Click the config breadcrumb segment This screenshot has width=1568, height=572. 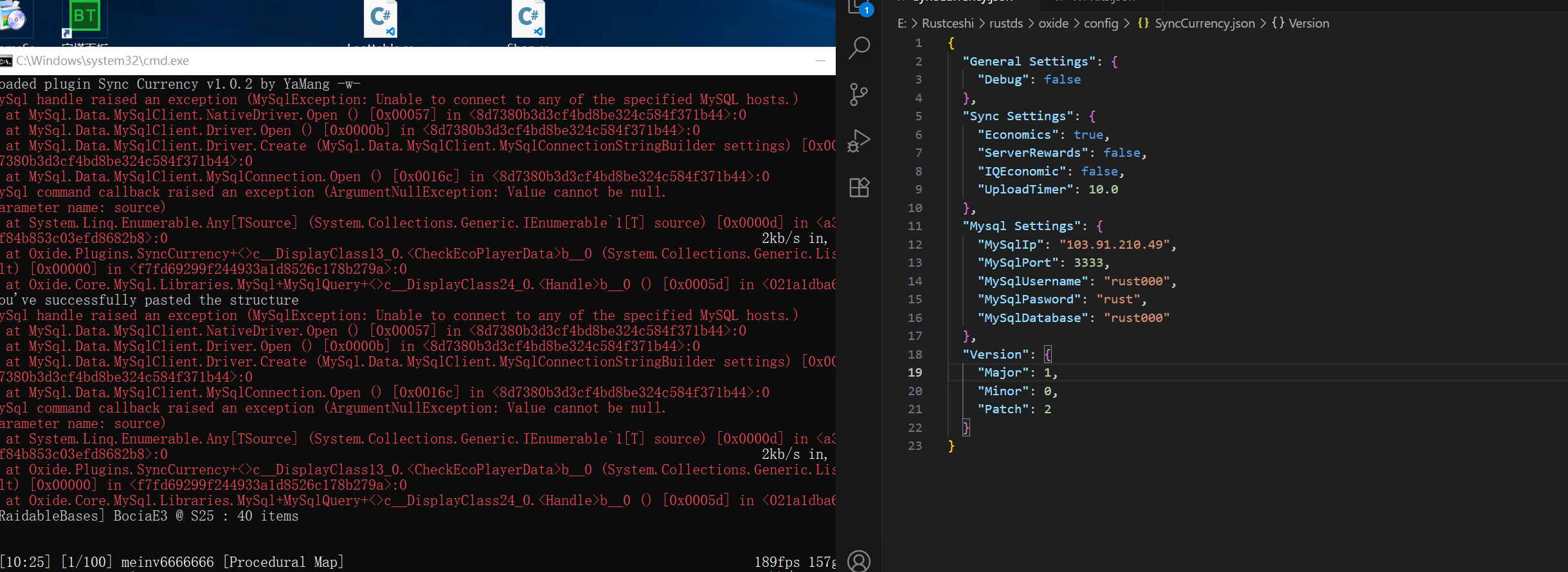click(1101, 24)
